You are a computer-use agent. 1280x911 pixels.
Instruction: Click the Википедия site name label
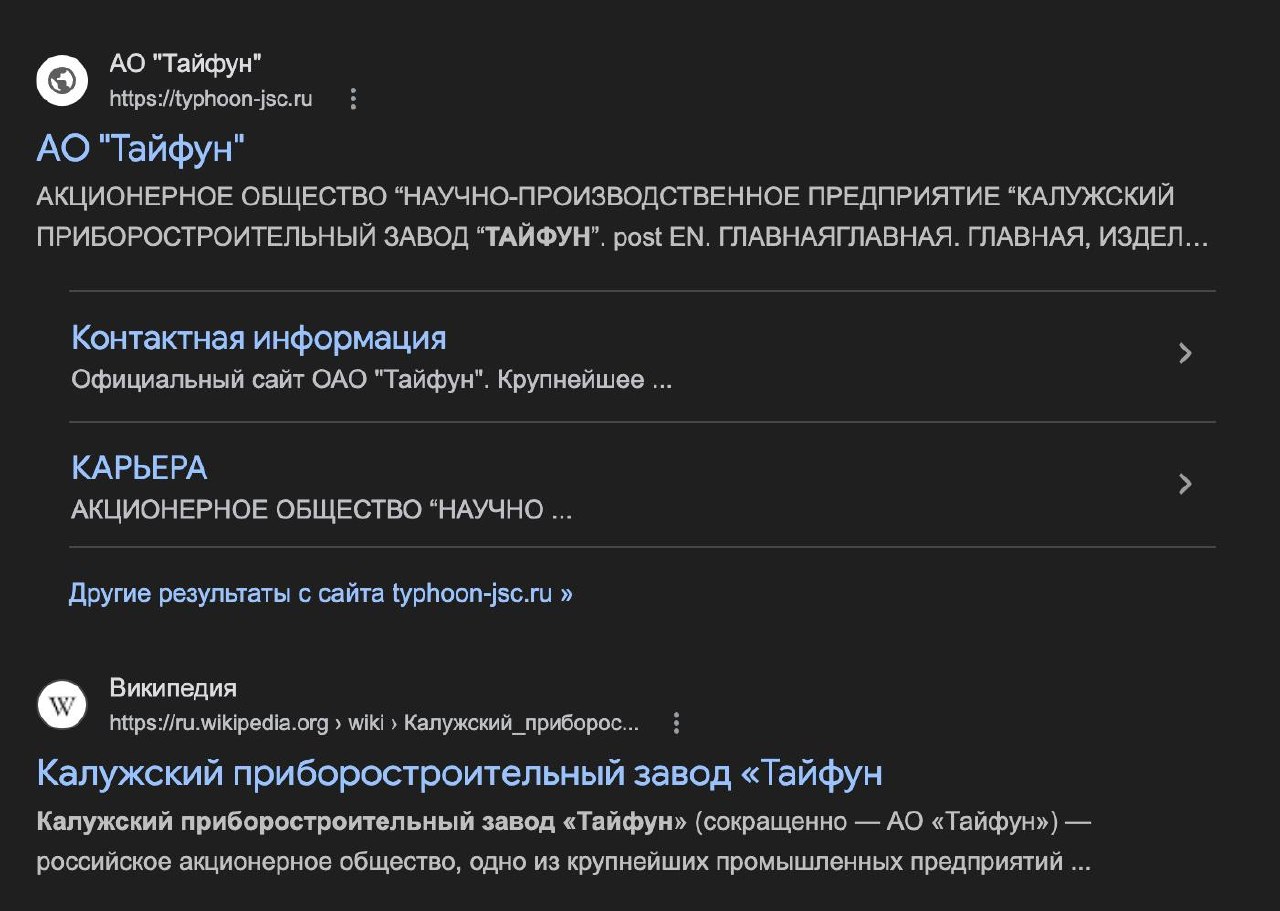point(173,688)
